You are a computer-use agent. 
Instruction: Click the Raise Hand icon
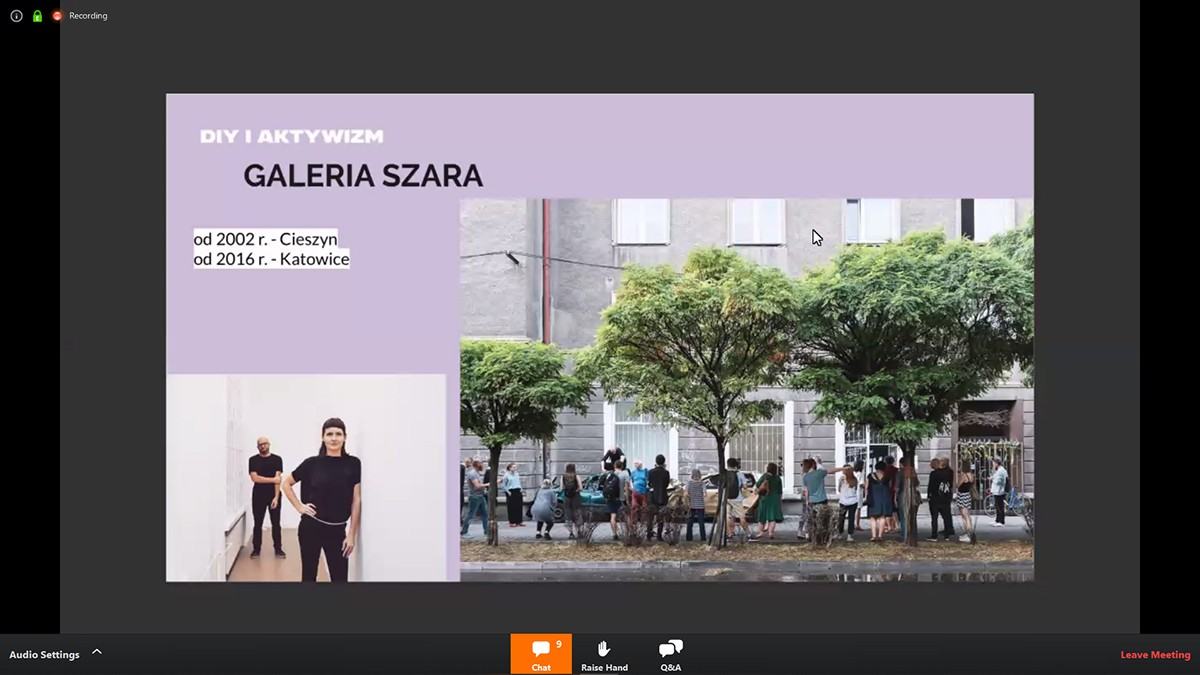coord(604,649)
